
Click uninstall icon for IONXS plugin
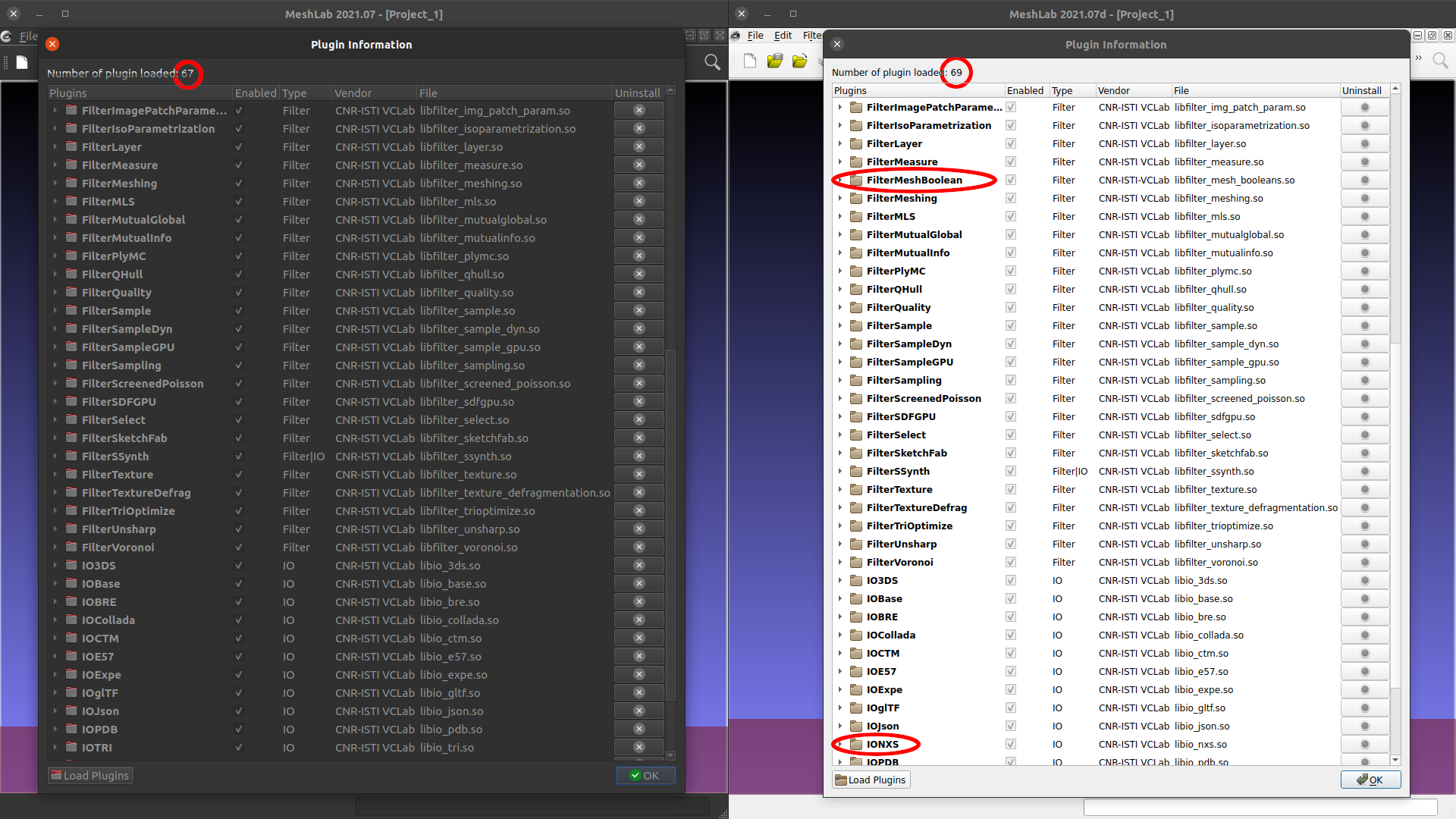click(x=1364, y=745)
